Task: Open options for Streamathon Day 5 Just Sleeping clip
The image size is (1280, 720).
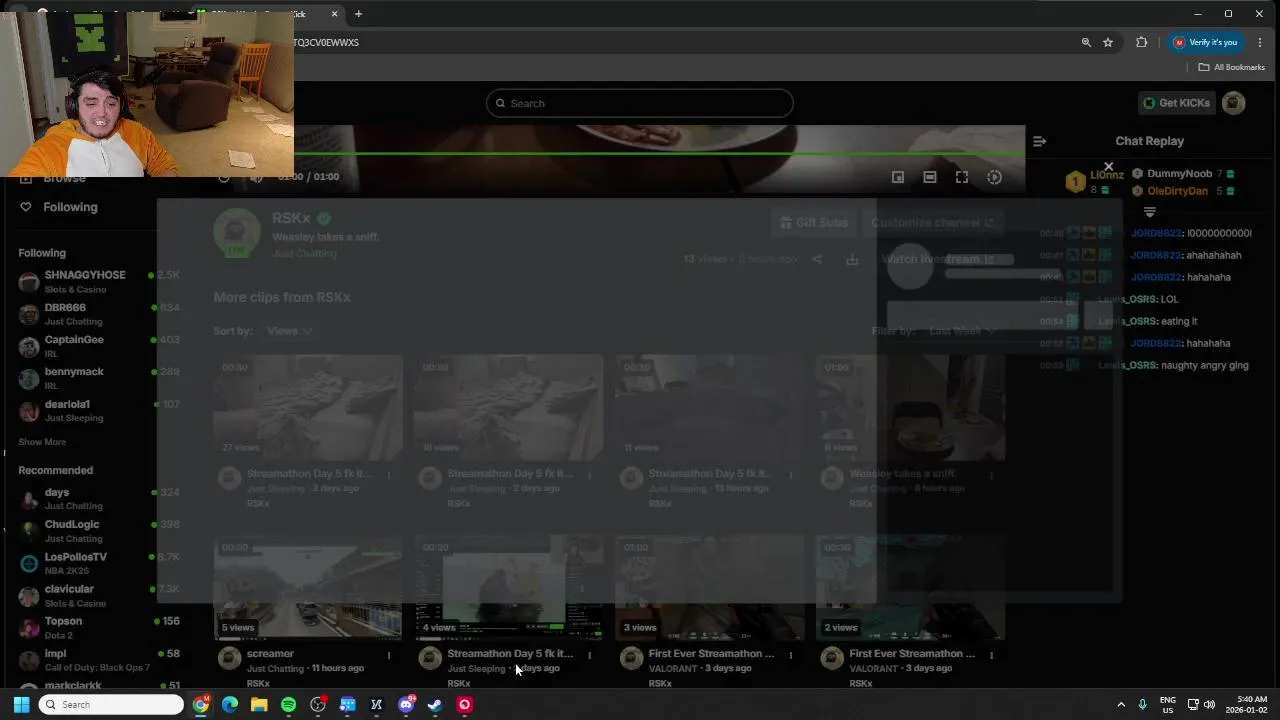Action: click(589, 656)
